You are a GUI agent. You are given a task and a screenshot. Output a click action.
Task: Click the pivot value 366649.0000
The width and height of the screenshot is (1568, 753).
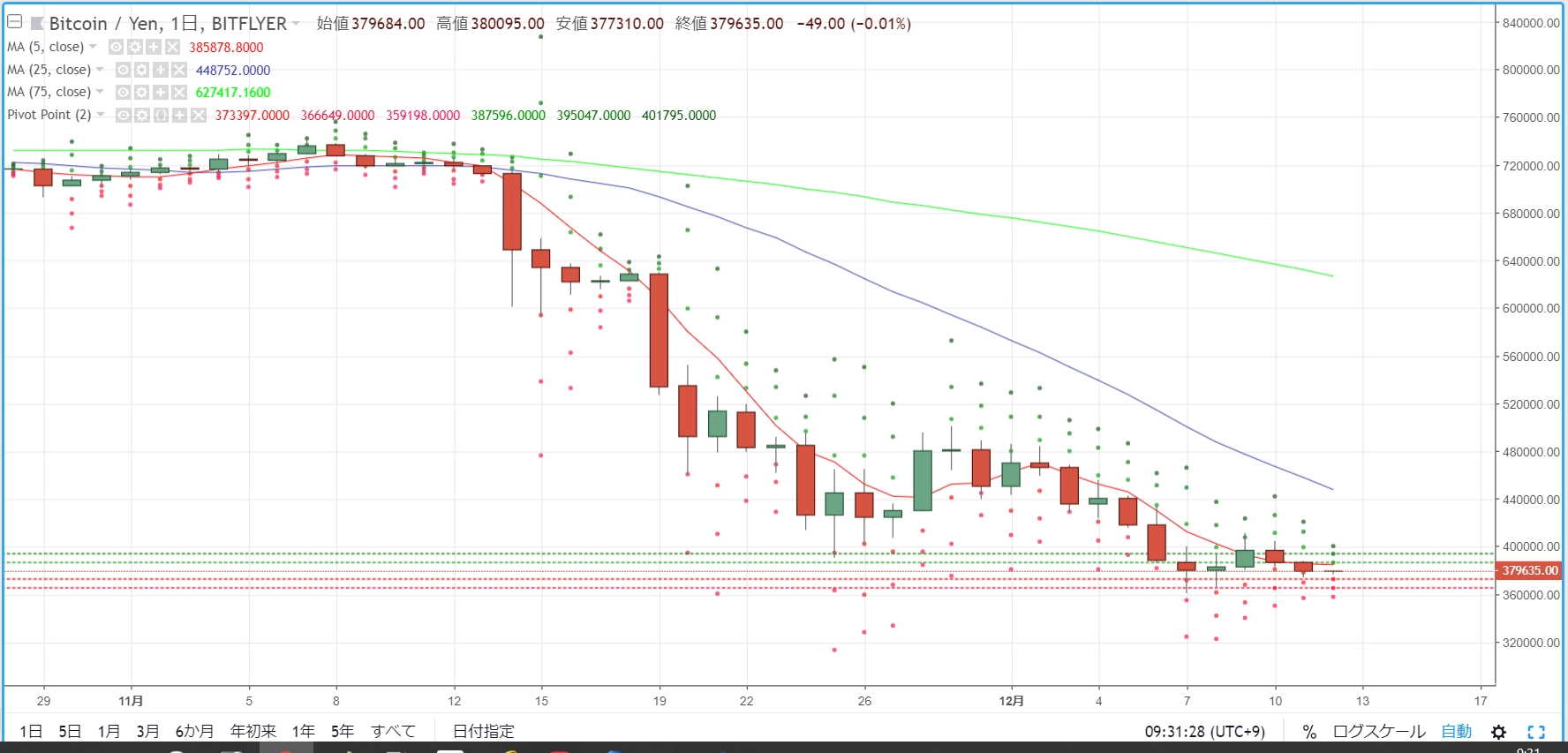coord(337,116)
